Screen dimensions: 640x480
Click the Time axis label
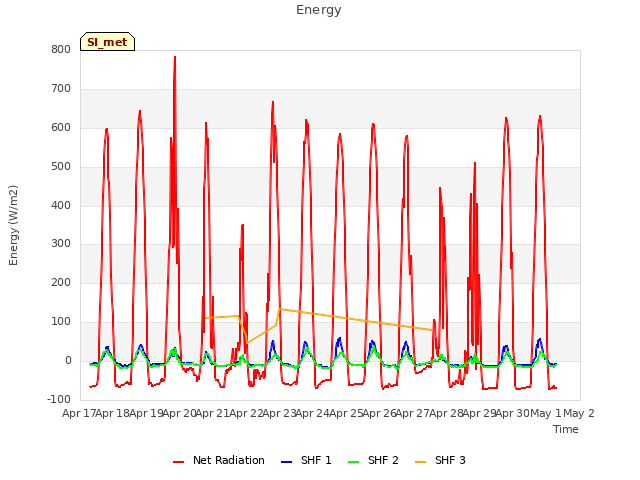566,429
